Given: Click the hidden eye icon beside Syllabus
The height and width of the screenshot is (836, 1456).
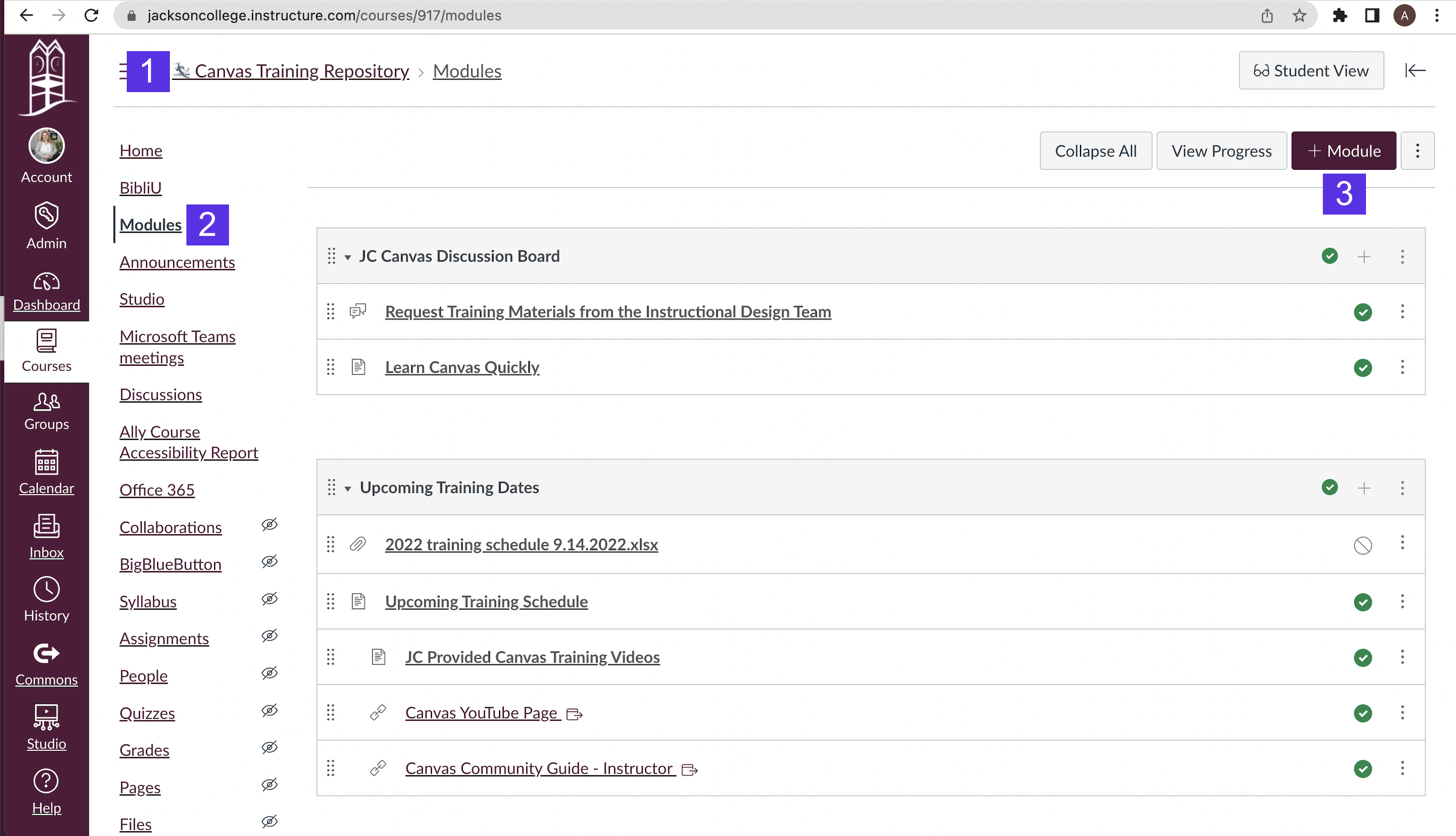Looking at the screenshot, I should click(x=269, y=599).
